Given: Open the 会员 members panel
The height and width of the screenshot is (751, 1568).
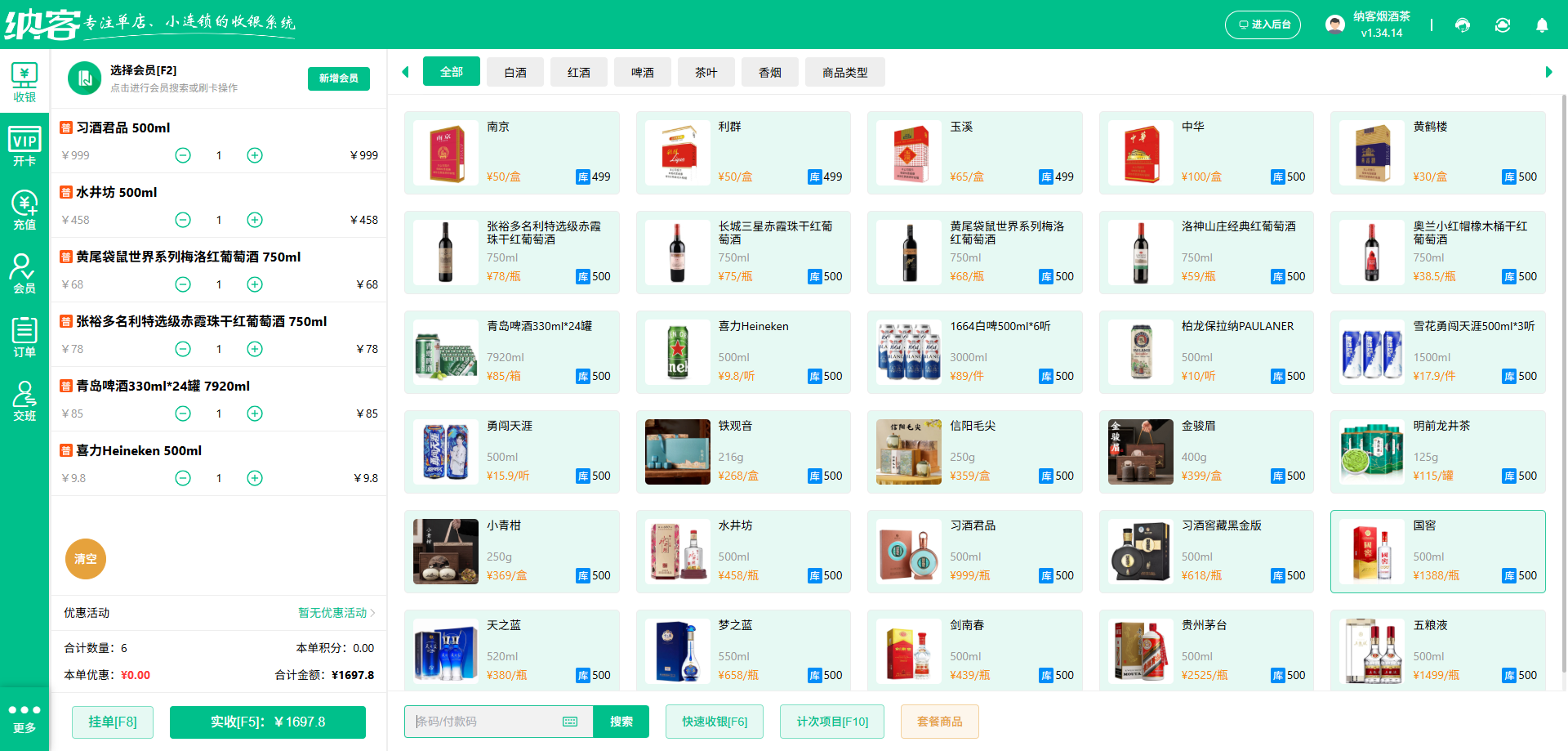Looking at the screenshot, I should coord(24,274).
